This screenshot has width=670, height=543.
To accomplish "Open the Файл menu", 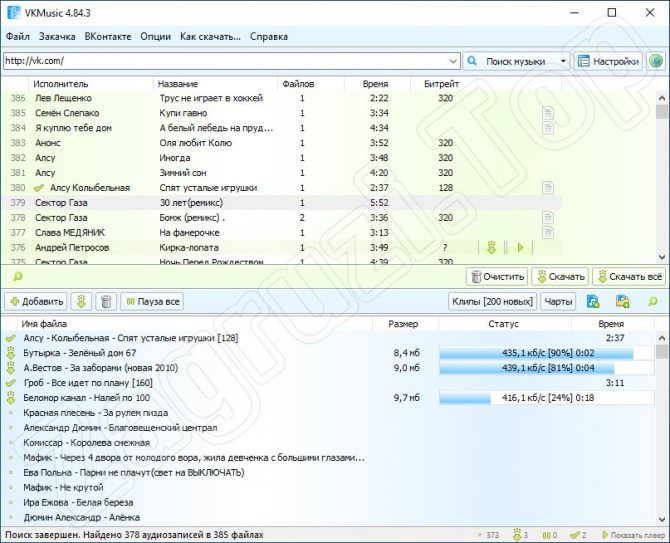I will (x=18, y=37).
